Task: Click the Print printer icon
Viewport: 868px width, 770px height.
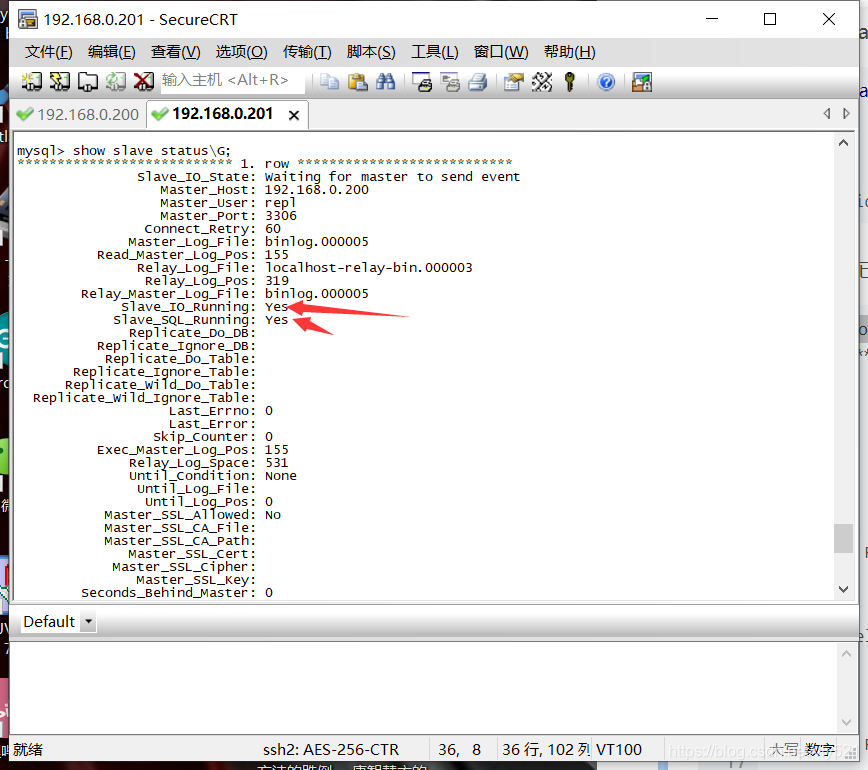Action: point(478,82)
